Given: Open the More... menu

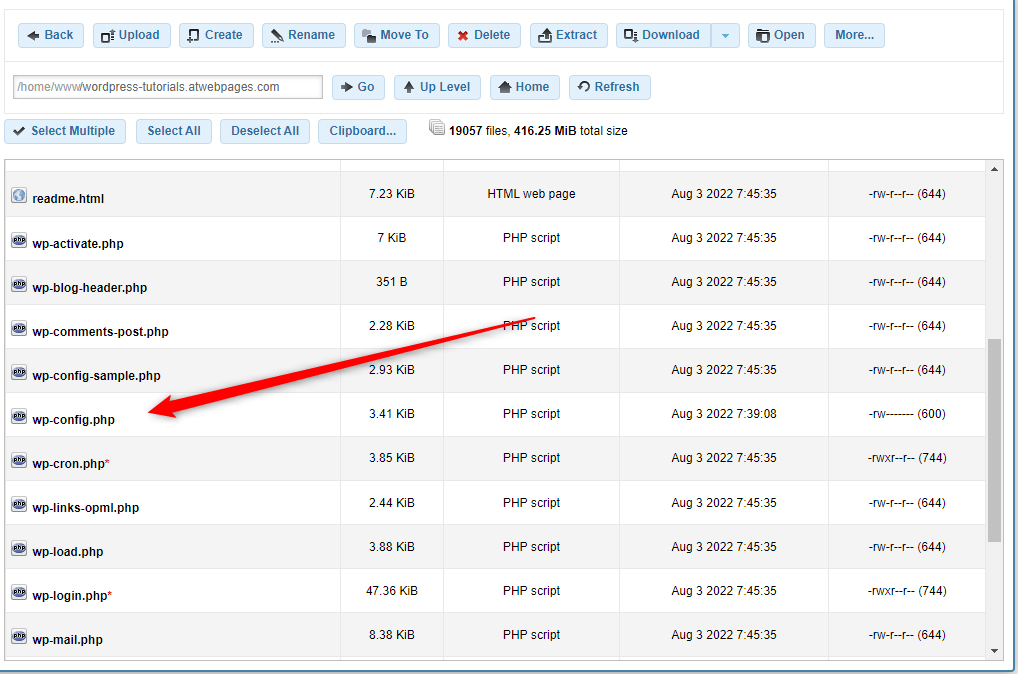Looking at the screenshot, I should 854,35.
